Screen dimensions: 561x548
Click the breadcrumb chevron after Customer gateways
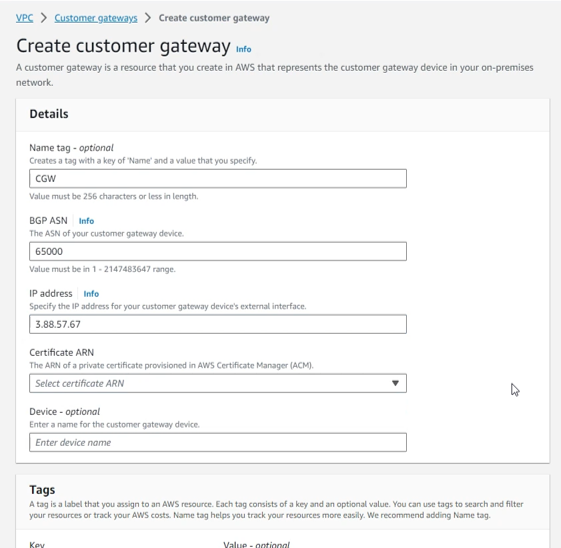point(148,18)
